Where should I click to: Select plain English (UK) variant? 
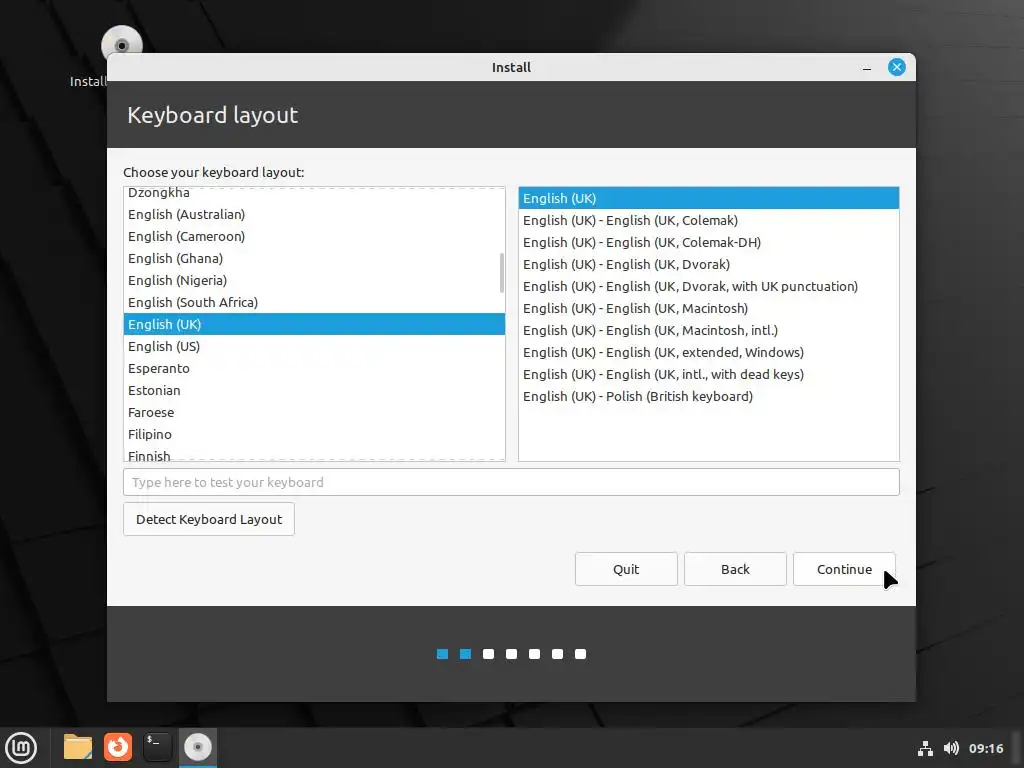(709, 198)
